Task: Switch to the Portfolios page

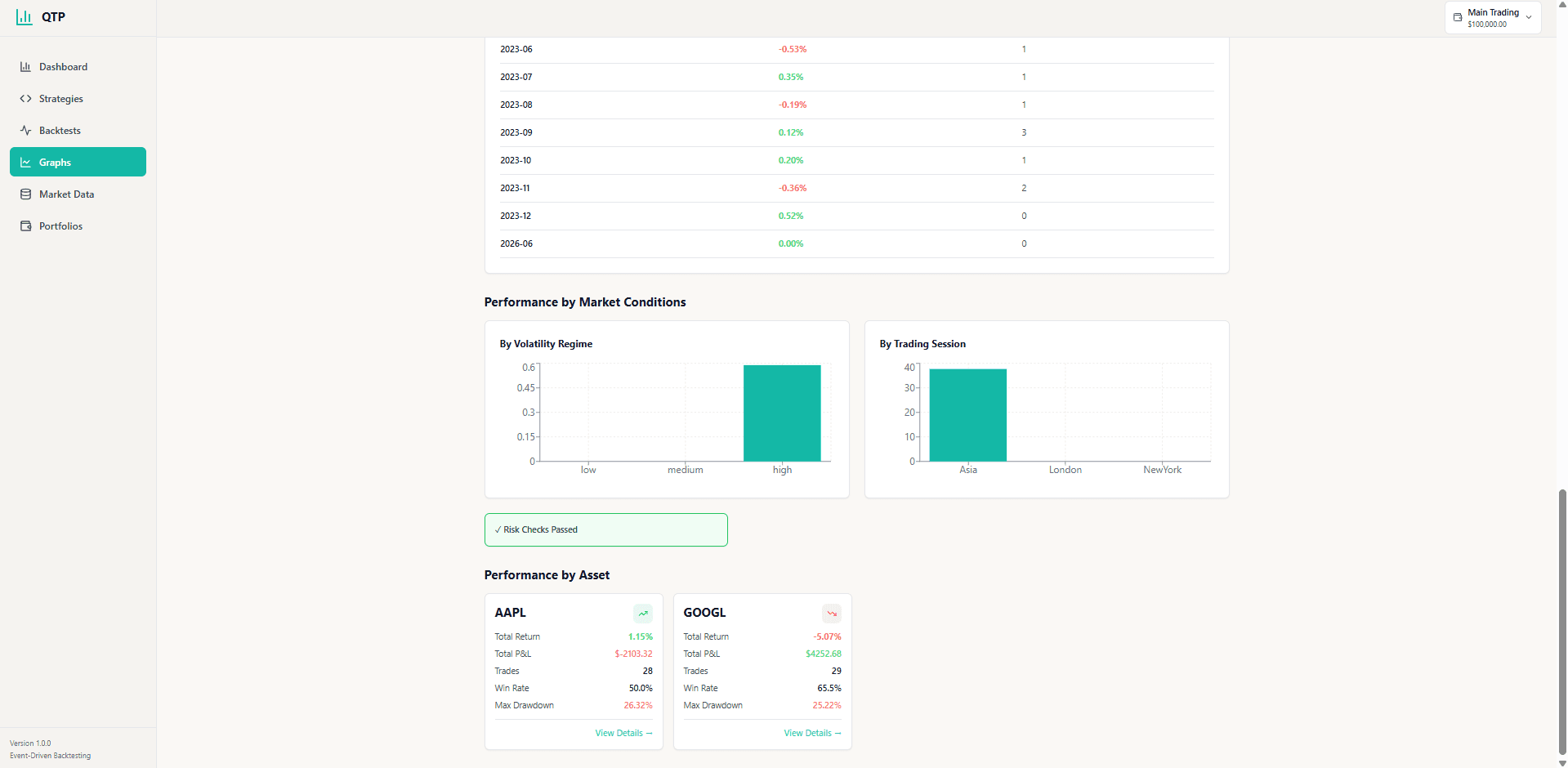Action: [x=78, y=226]
